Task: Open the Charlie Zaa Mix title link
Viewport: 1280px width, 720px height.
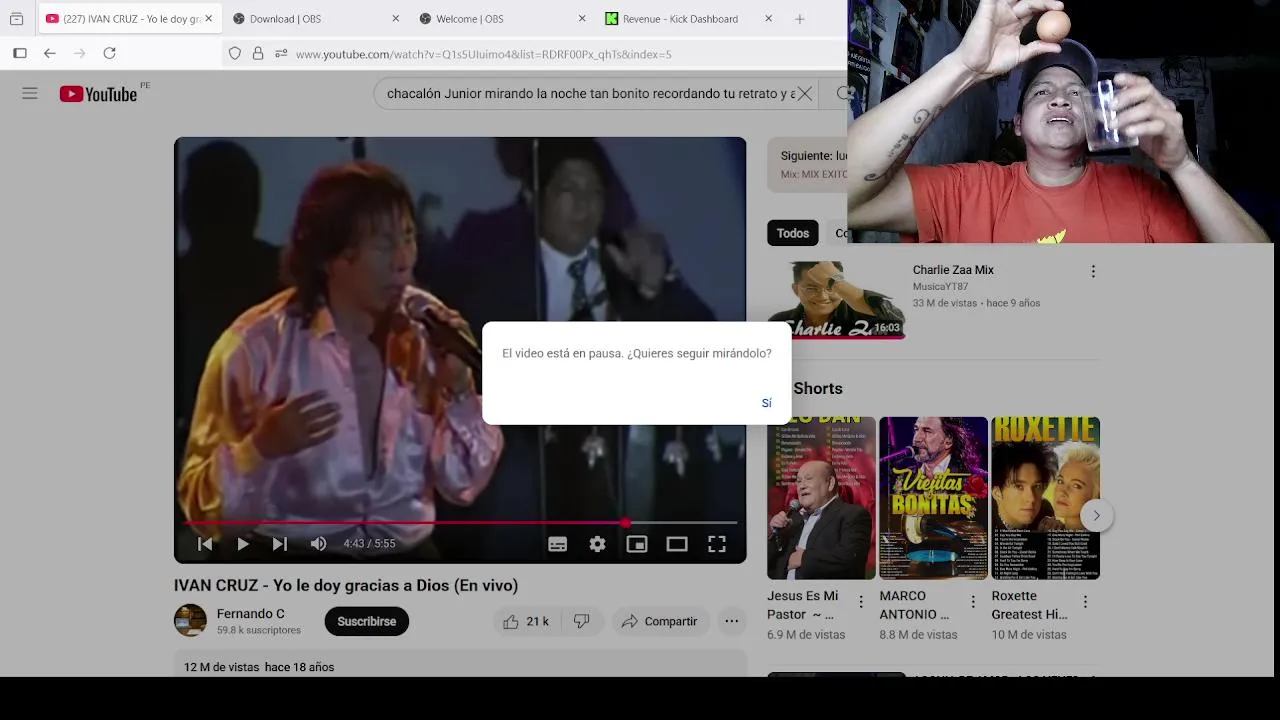Action: point(953,270)
